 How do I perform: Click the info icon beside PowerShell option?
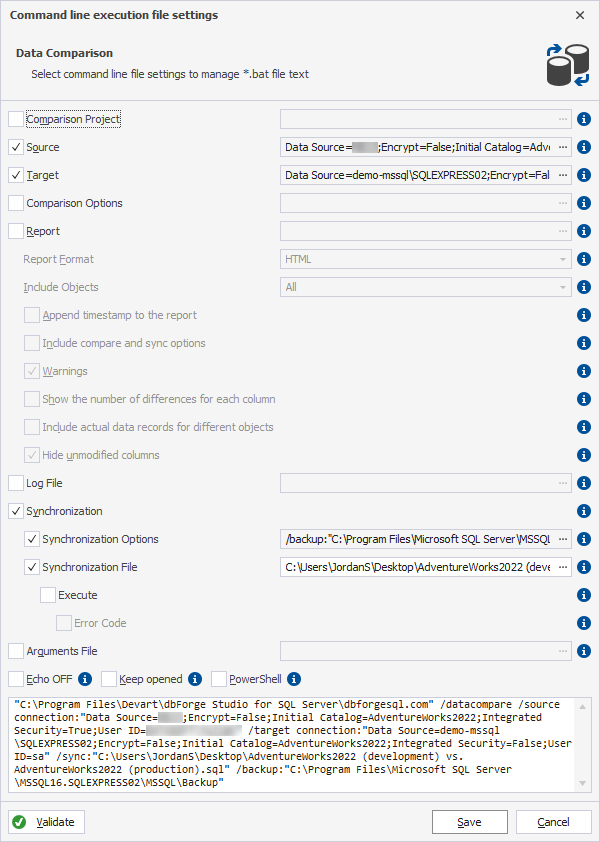pyautogui.click(x=294, y=679)
